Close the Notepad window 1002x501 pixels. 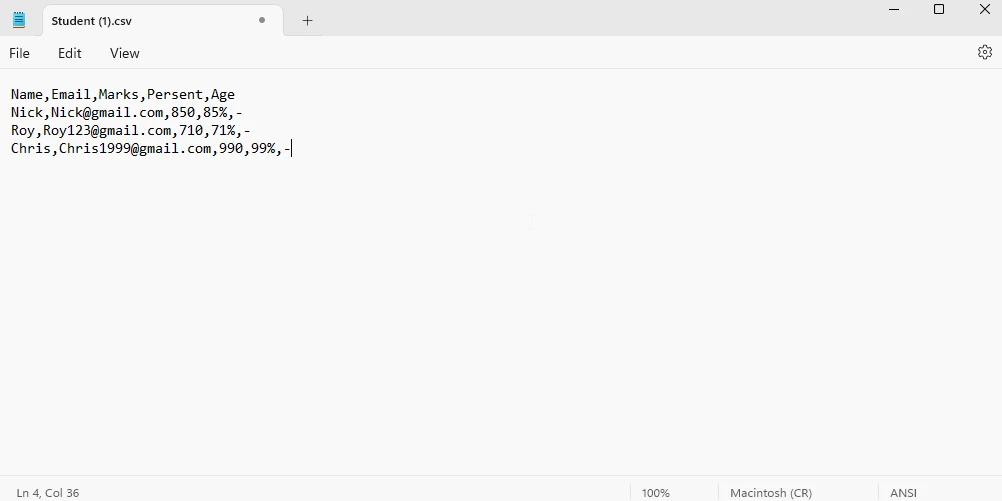click(984, 10)
